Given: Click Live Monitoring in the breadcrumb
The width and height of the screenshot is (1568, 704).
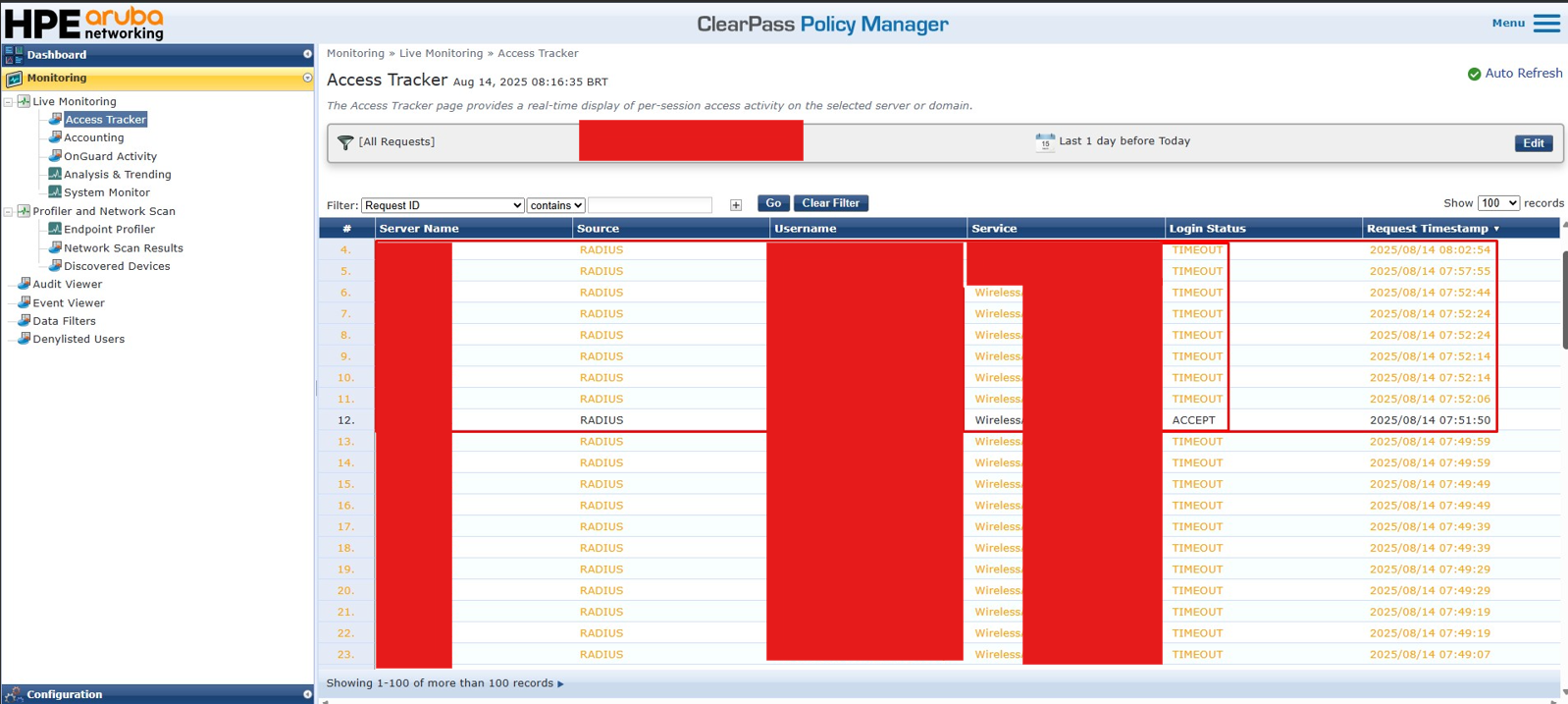Looking at the screenshot, I should pyautogui.click(x=441, y=54).
